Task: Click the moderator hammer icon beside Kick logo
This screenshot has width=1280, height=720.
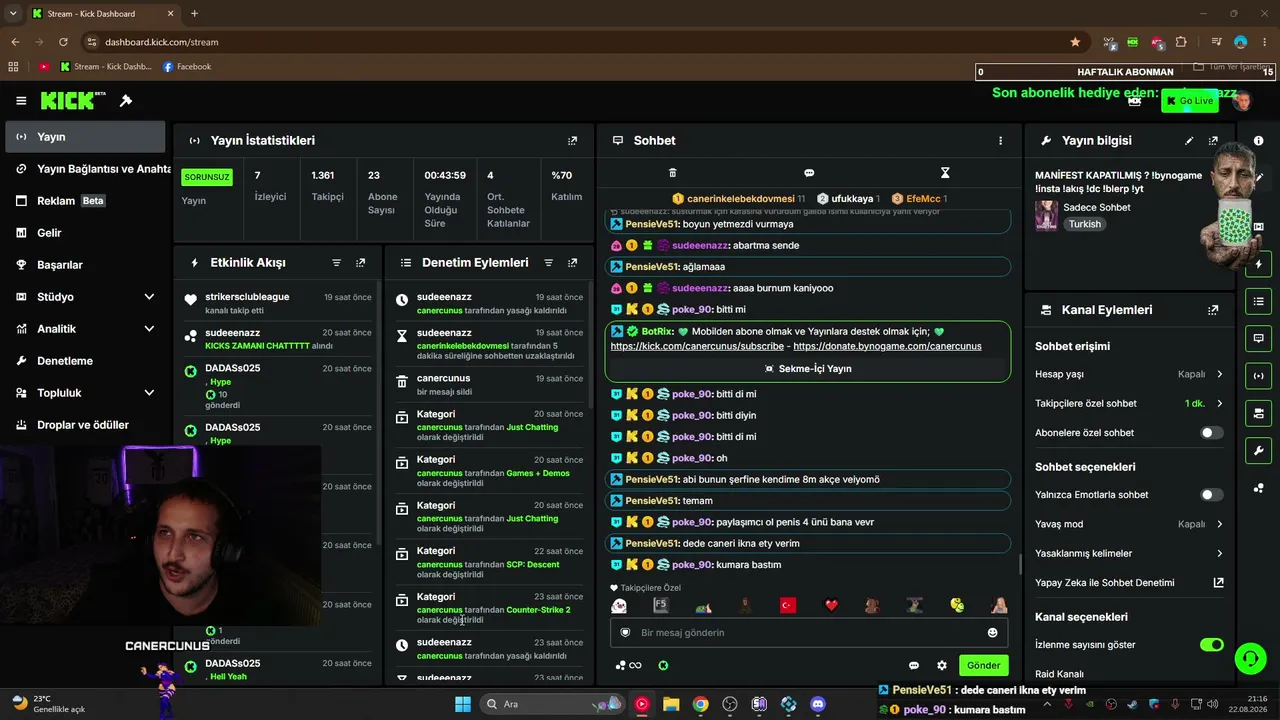Action: point(126,101)
